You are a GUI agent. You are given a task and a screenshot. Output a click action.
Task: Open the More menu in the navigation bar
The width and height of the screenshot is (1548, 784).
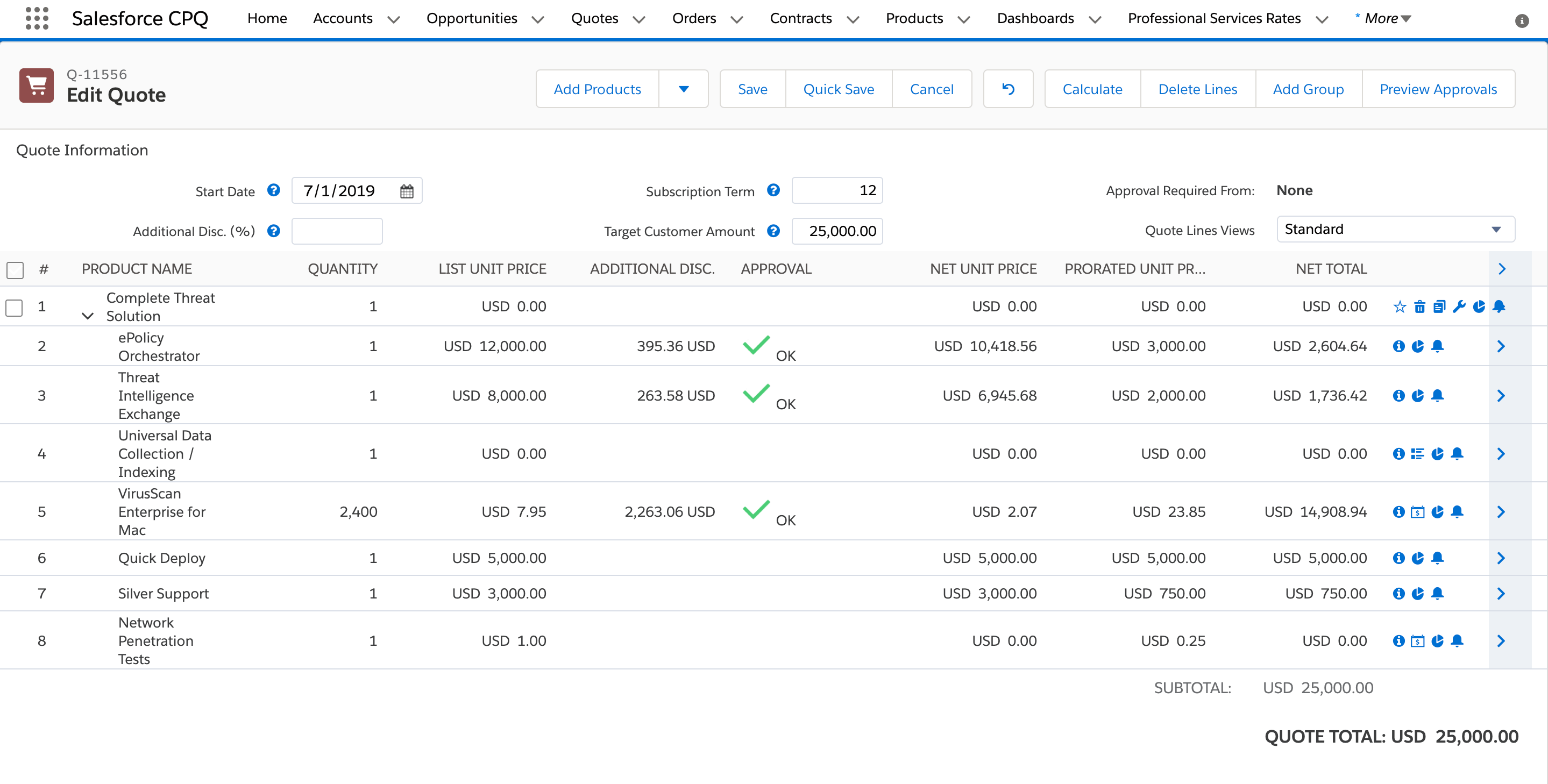pos(1383,18)
